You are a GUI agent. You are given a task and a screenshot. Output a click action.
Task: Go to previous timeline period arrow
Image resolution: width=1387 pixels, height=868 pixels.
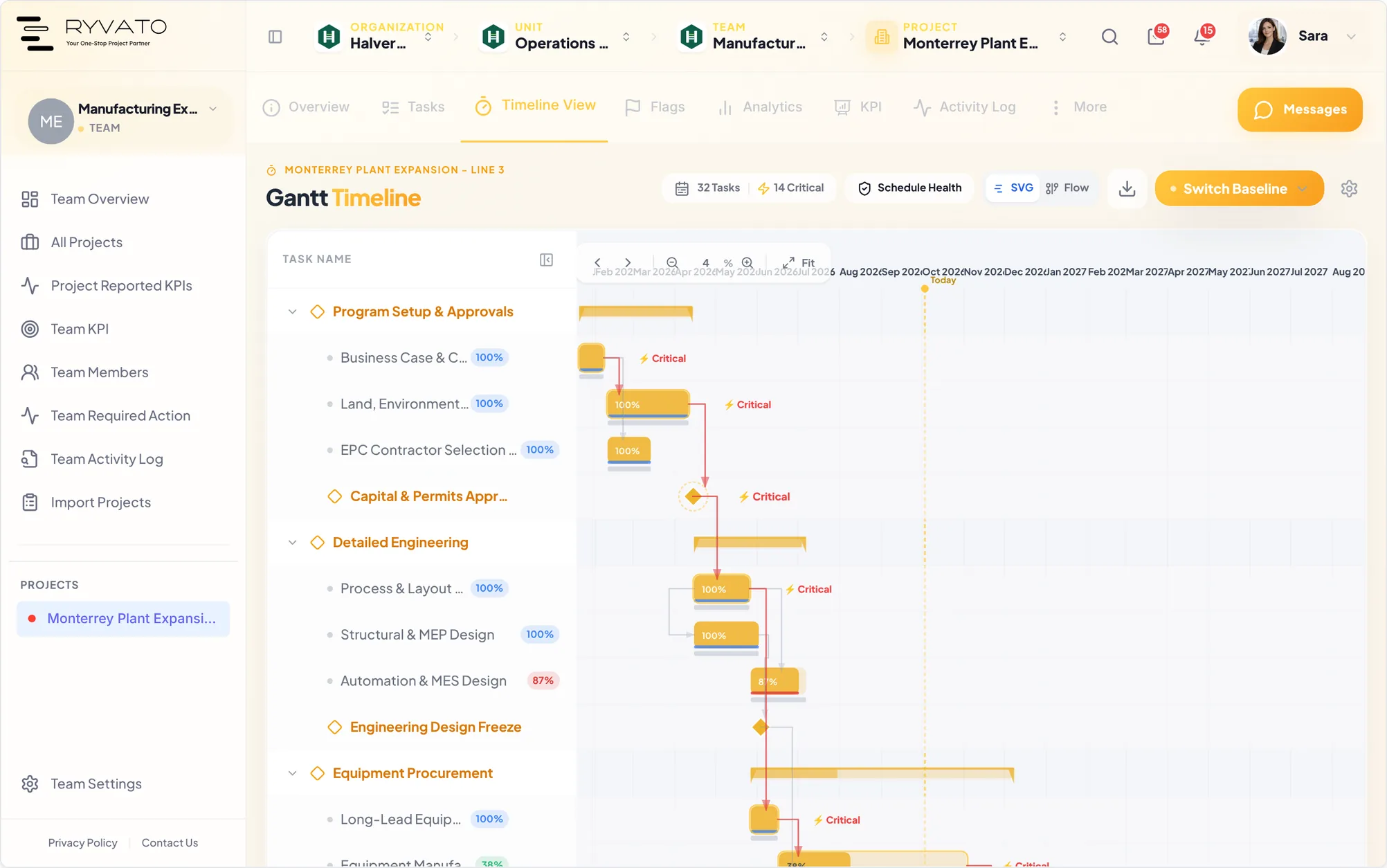(x=597, y=263)
